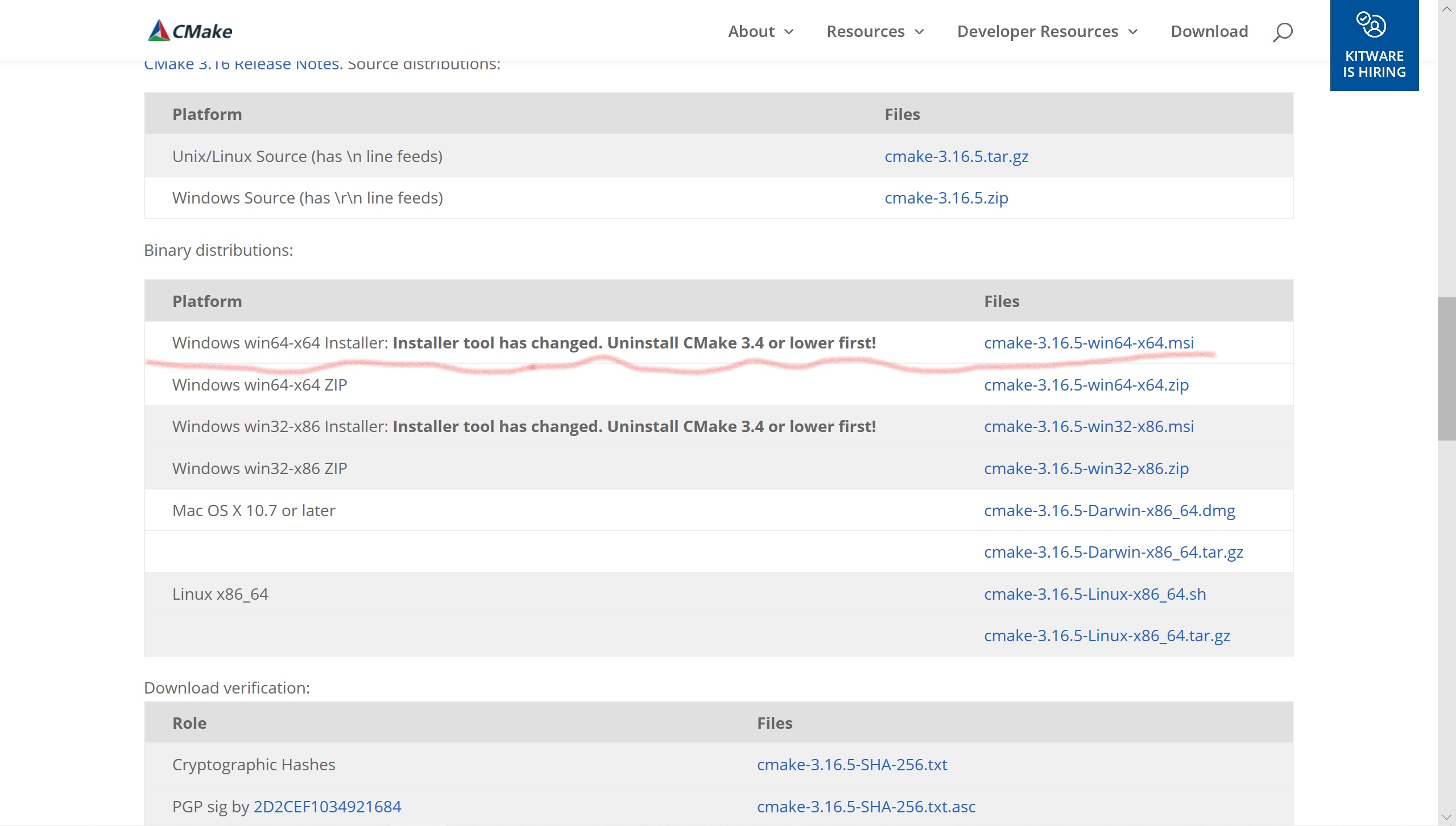
Task: Click the Kitware Is Hiring badge icon
Action: click(1373, 25)
